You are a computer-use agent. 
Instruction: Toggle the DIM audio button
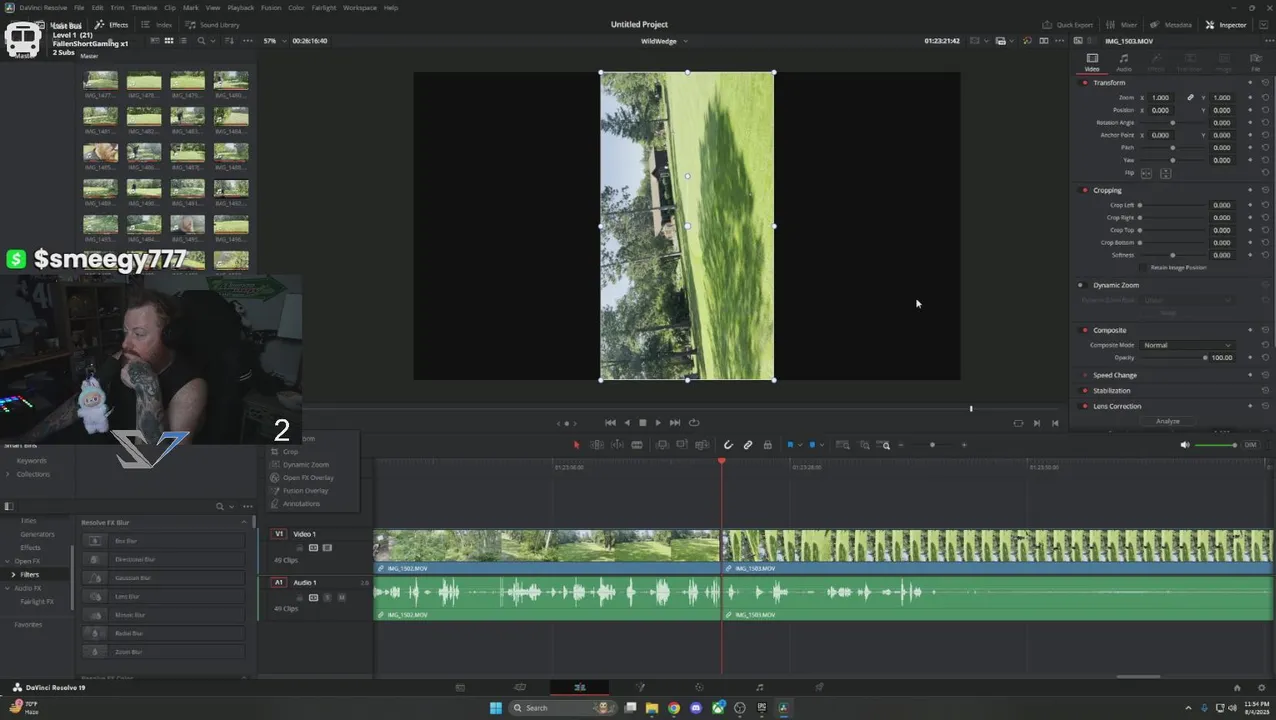[1251, 445]
